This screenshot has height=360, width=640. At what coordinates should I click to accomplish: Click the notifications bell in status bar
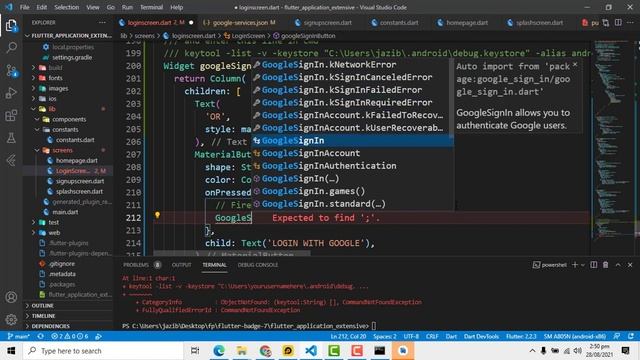pyautogui.click(x=631, y=336)
